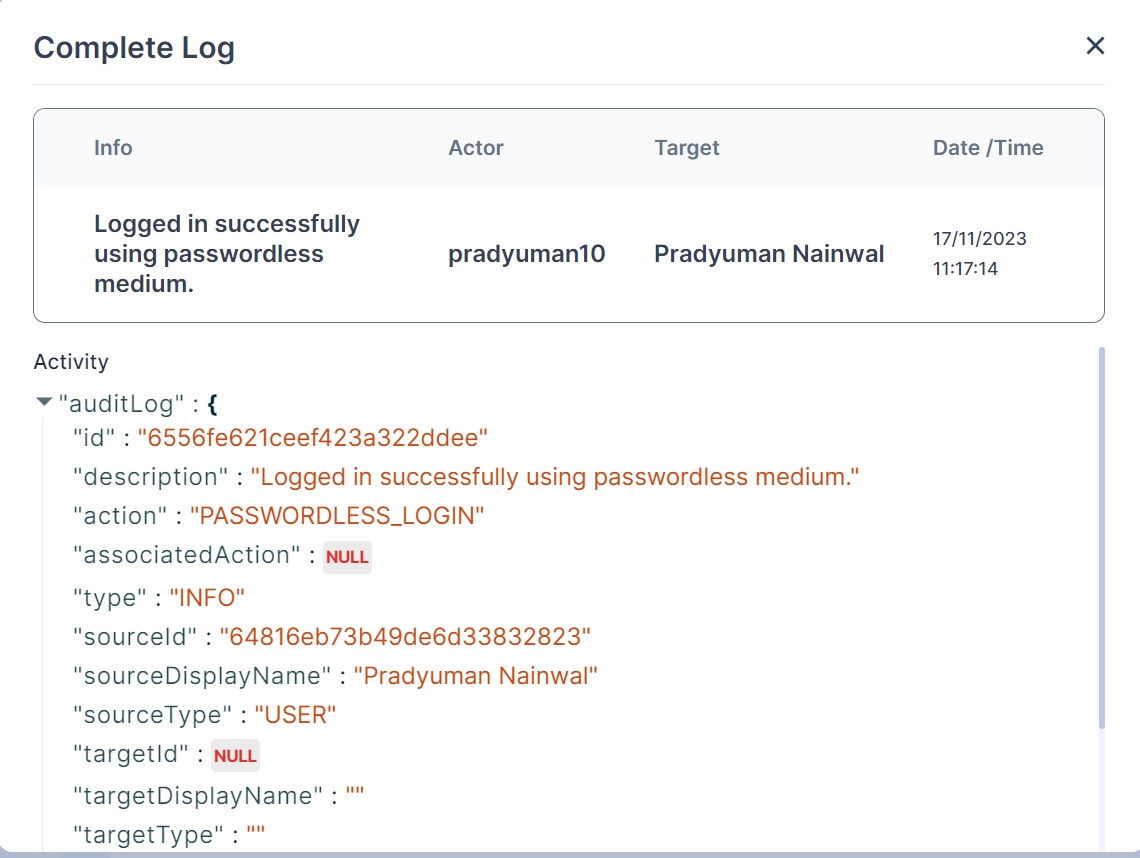The height and width of the screenshot is (858, 1140).
Task: Click the description value in JSON
Action: [x=555, y=477]
